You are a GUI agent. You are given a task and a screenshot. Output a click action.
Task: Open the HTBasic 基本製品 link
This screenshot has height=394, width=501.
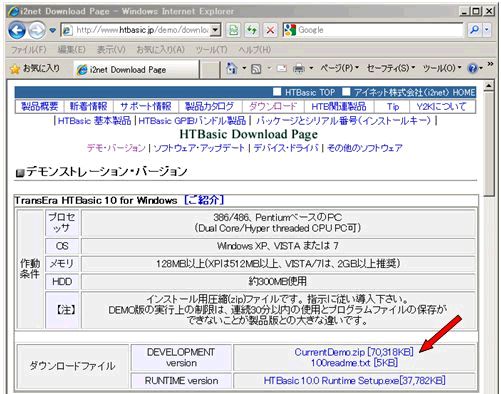94,121
